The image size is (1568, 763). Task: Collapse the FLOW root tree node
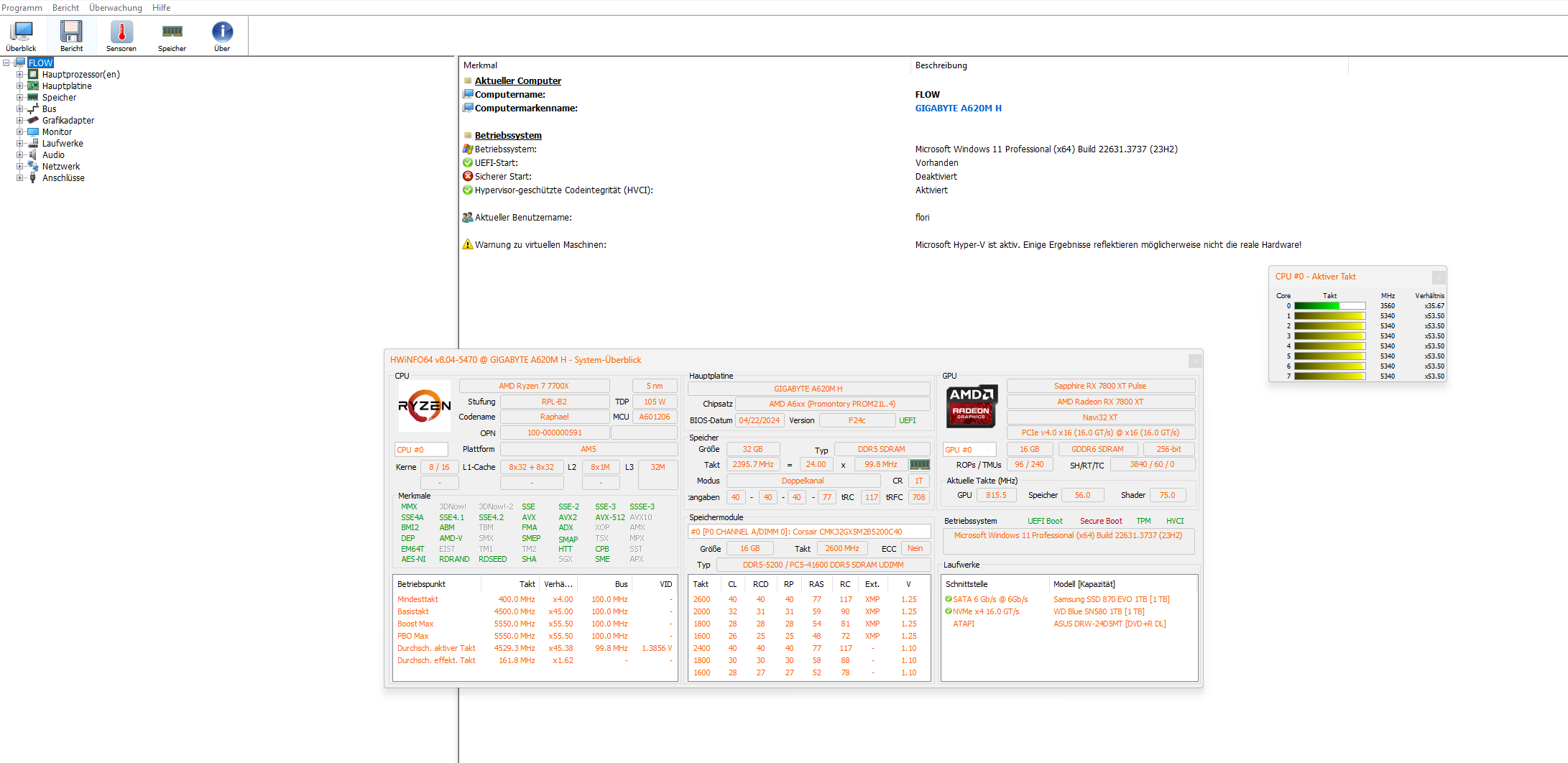click(x=6, y=63)
